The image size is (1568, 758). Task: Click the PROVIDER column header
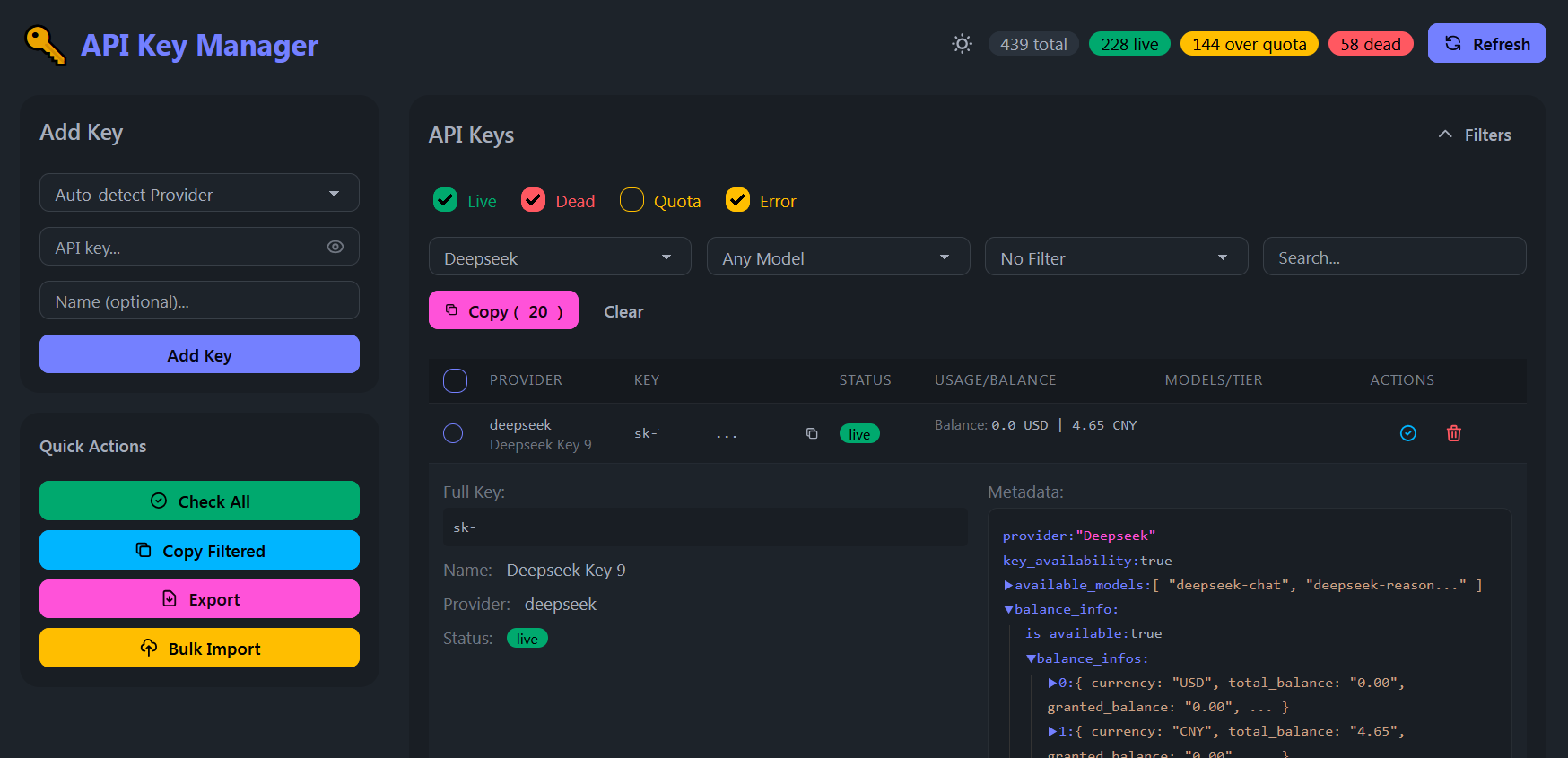[x=526, y=380]
